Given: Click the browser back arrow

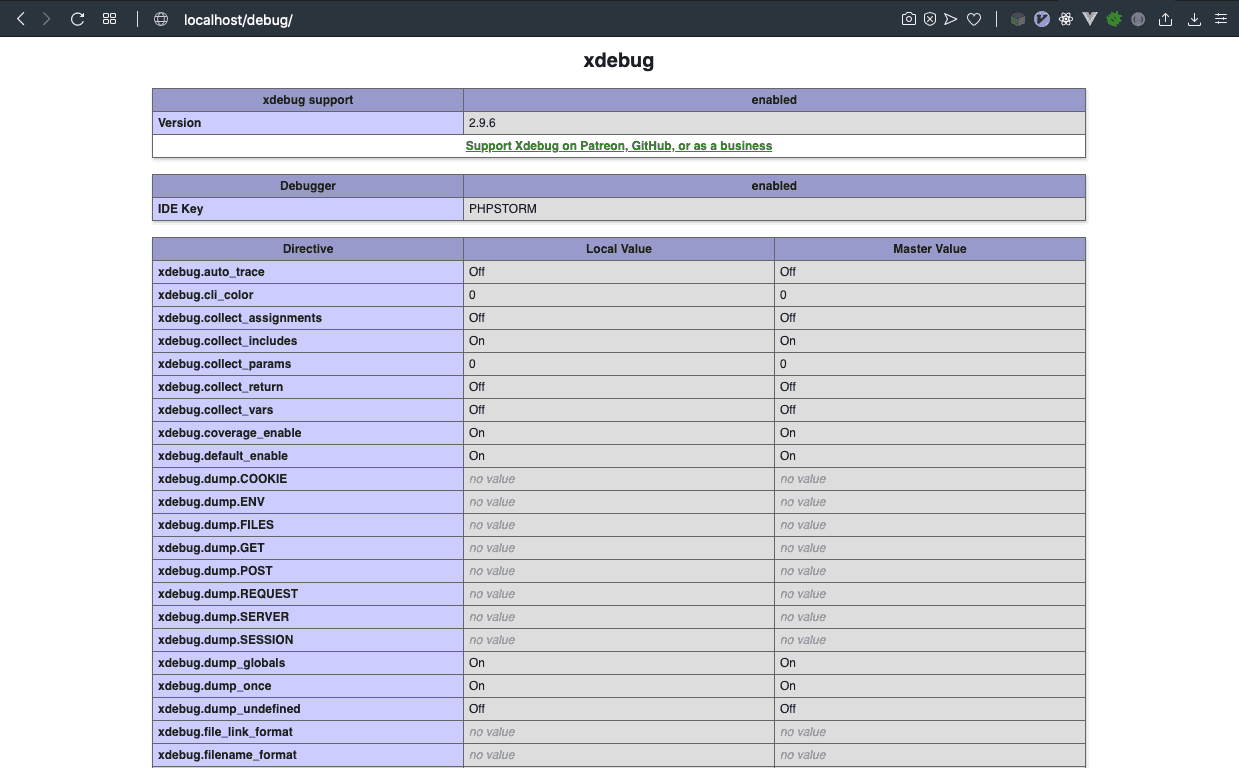Looking at the screenshot, I should click(x=21, y=19).
